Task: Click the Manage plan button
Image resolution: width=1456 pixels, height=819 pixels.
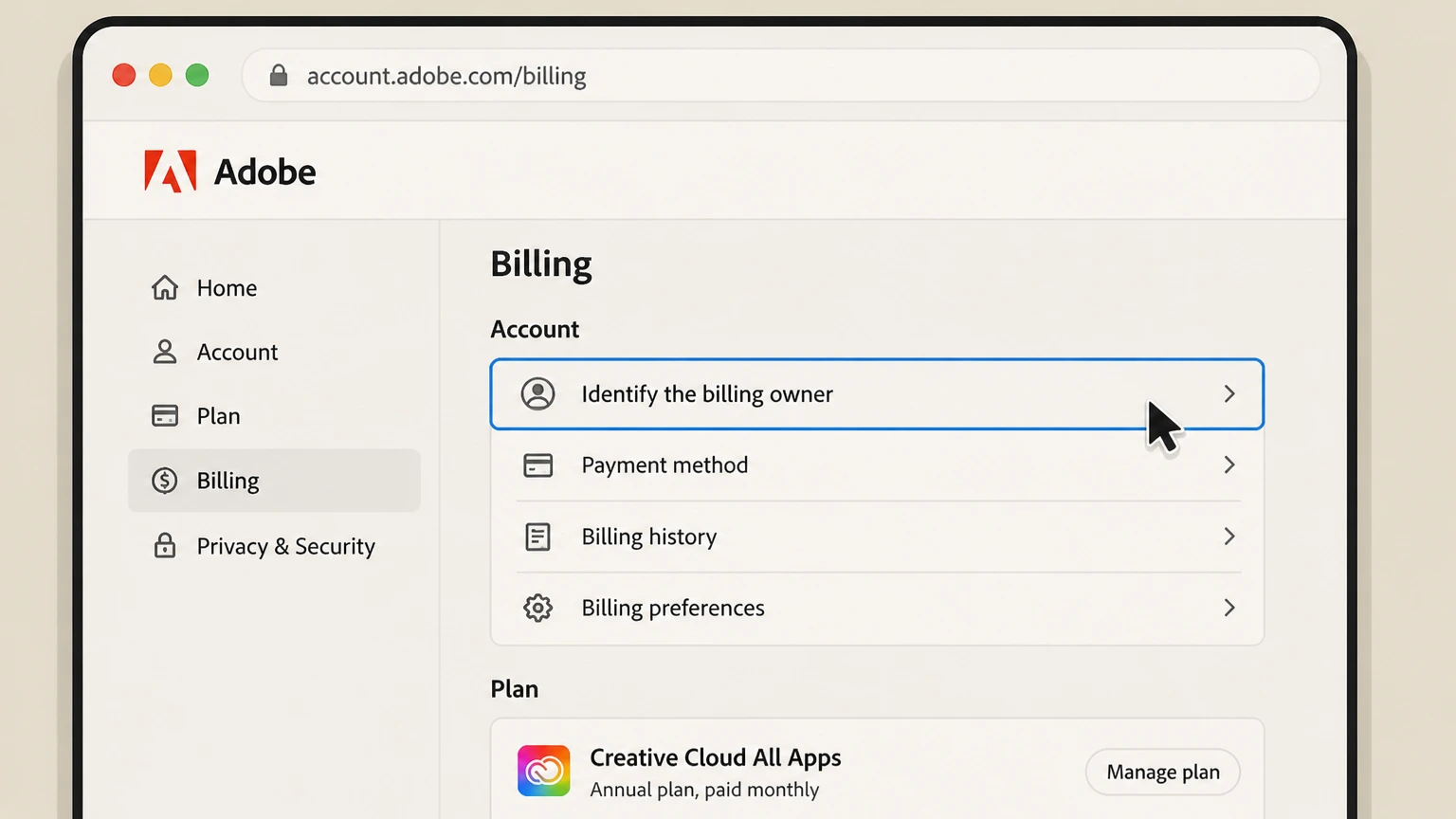Action: (1163, 773)
